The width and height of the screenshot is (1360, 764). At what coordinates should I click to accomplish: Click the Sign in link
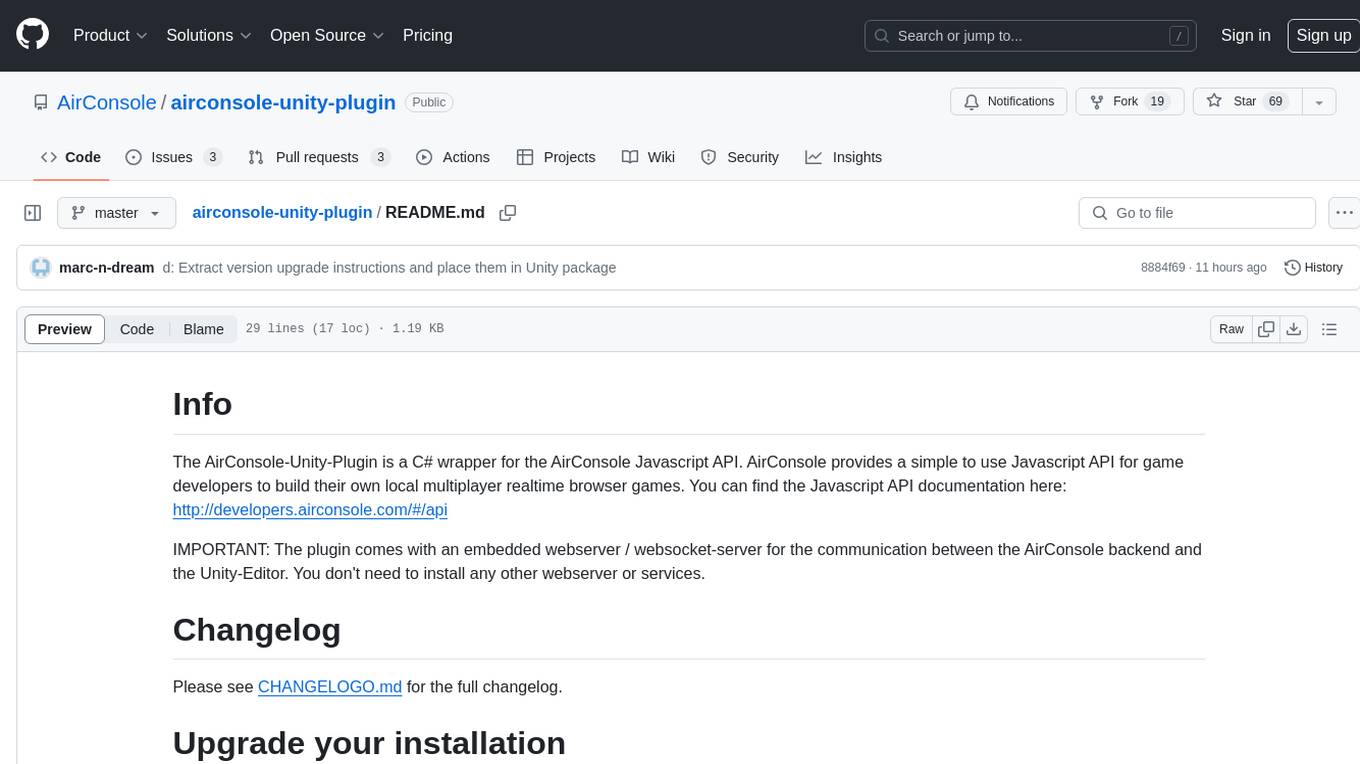coord(1246,35)
